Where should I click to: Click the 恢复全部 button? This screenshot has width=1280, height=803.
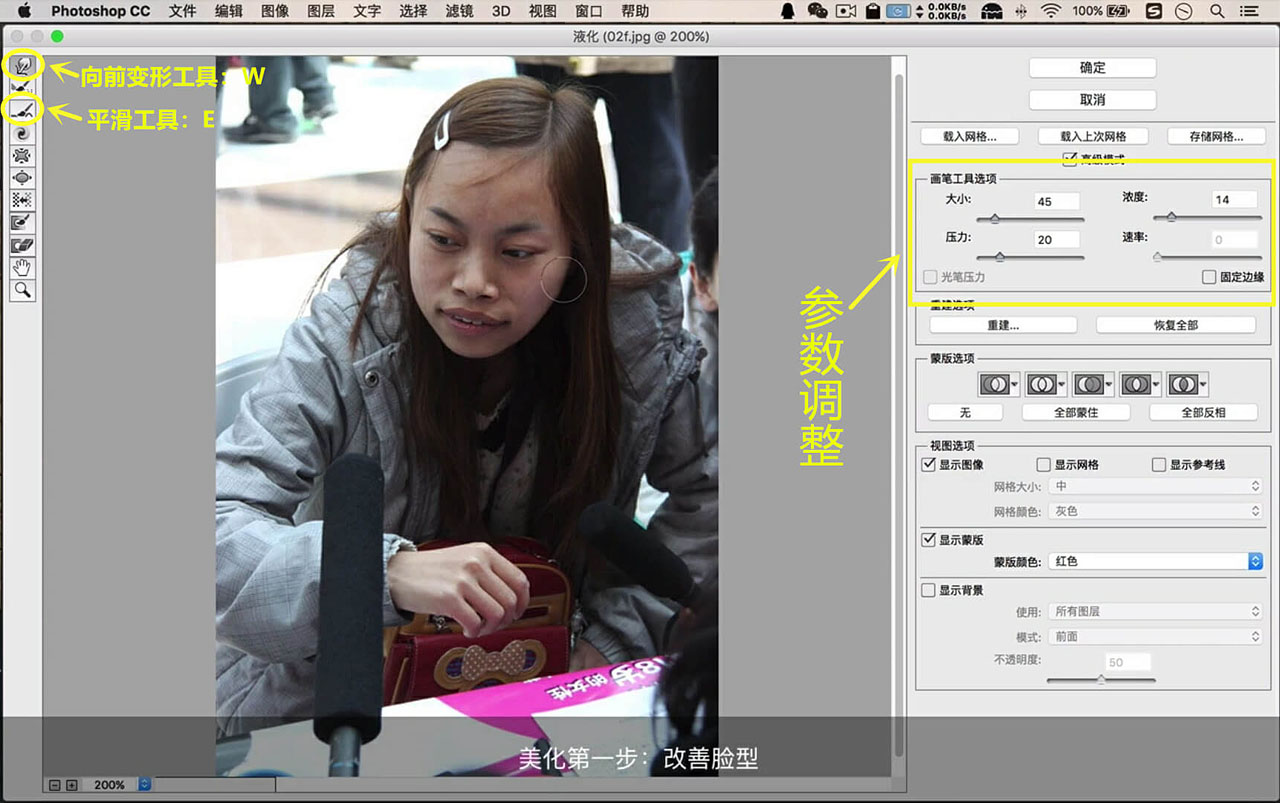(x=1176, y=325)
